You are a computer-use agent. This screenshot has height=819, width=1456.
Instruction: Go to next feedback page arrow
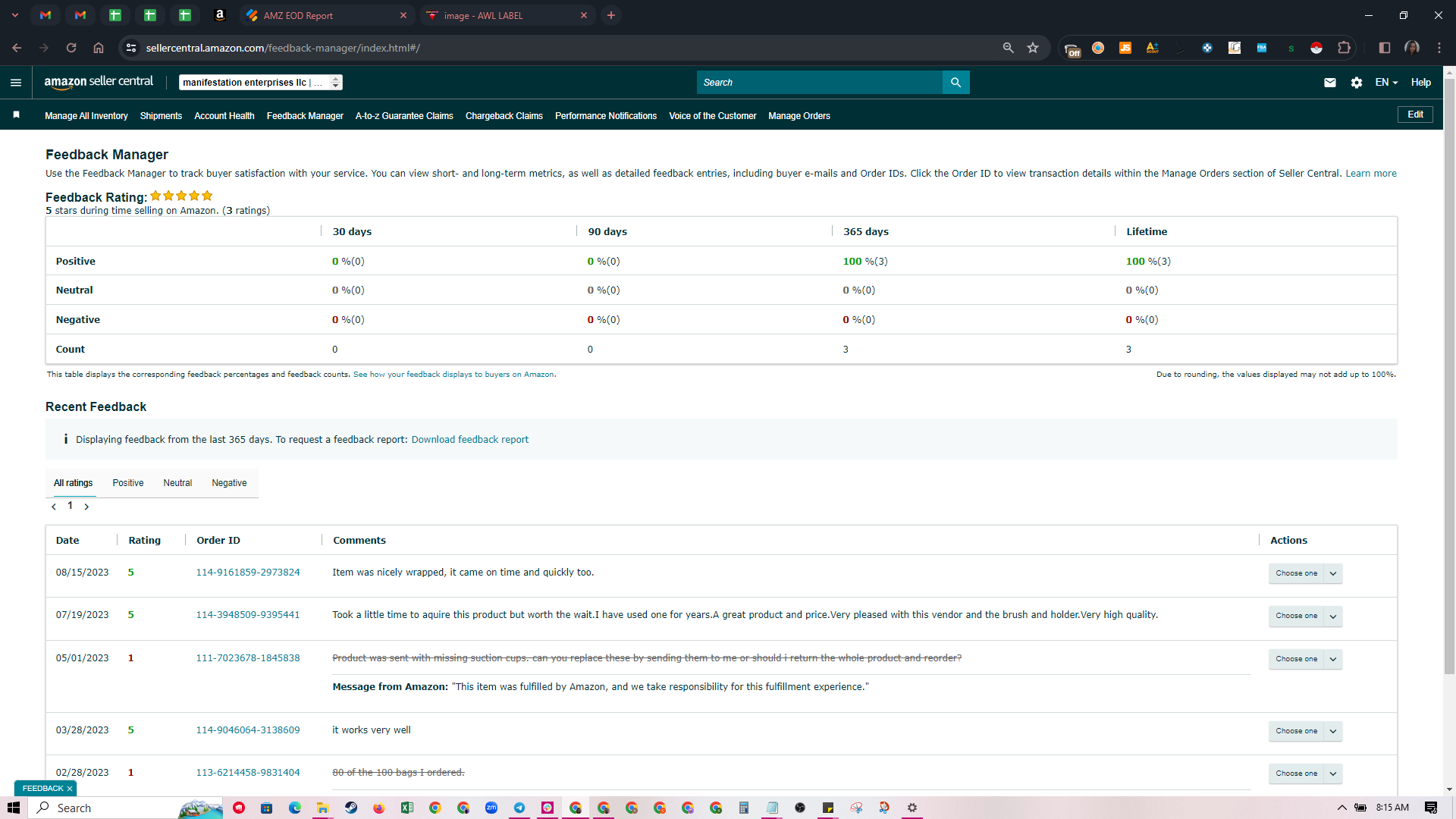[86, 507]
